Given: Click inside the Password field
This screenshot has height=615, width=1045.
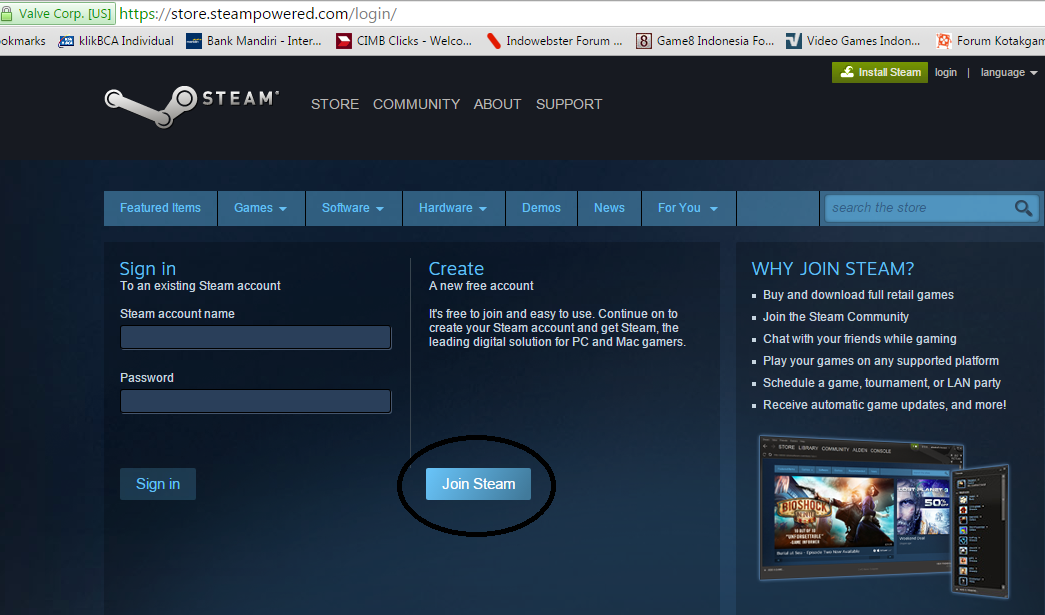Looking at the screenshot, I should [x=255, y=401].
